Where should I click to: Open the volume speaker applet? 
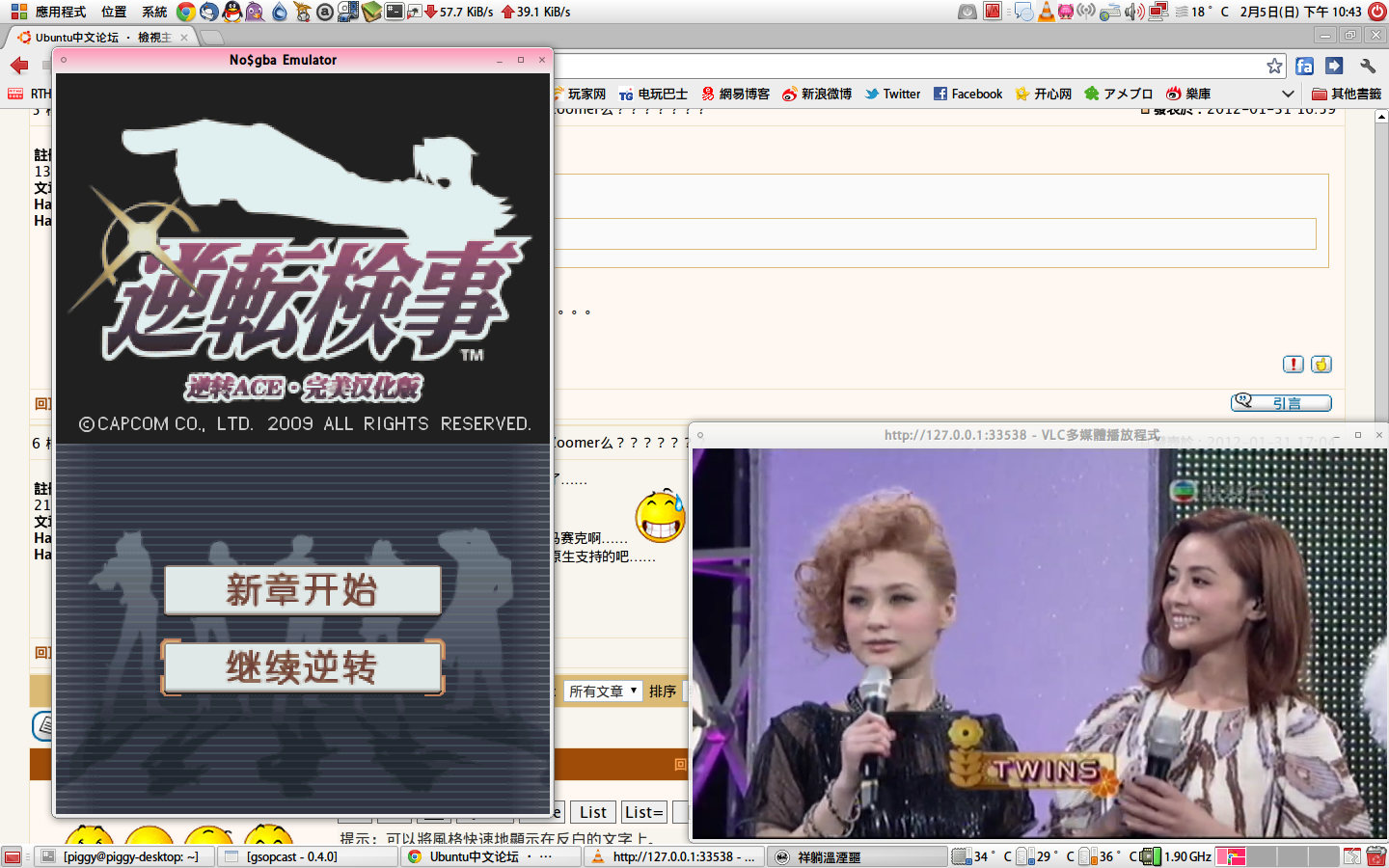1134,12
